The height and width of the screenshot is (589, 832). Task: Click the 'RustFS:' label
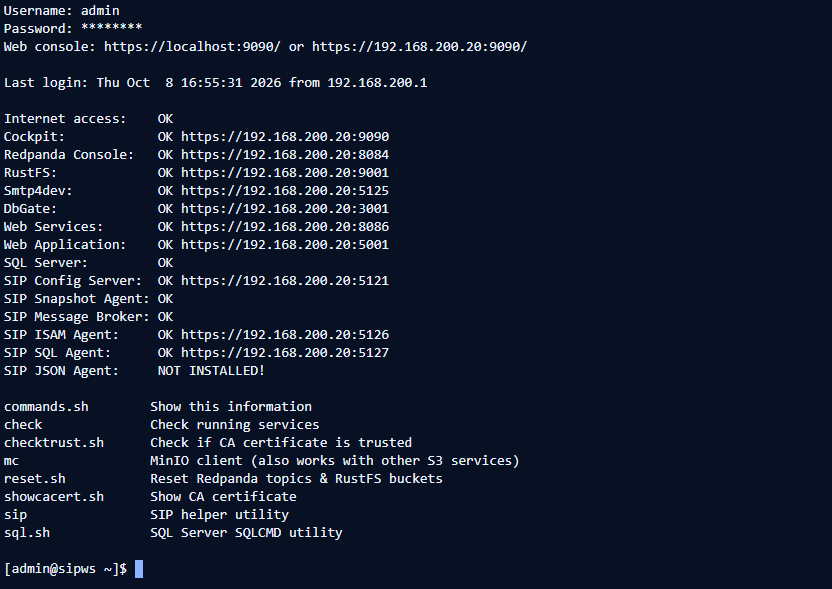pyautogui.click(x=30, y=173)
